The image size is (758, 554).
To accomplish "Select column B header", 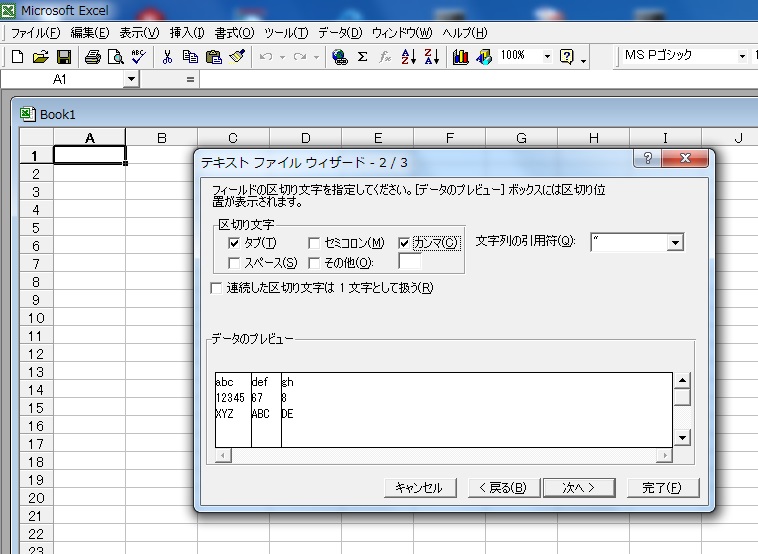I will (161, 138).
